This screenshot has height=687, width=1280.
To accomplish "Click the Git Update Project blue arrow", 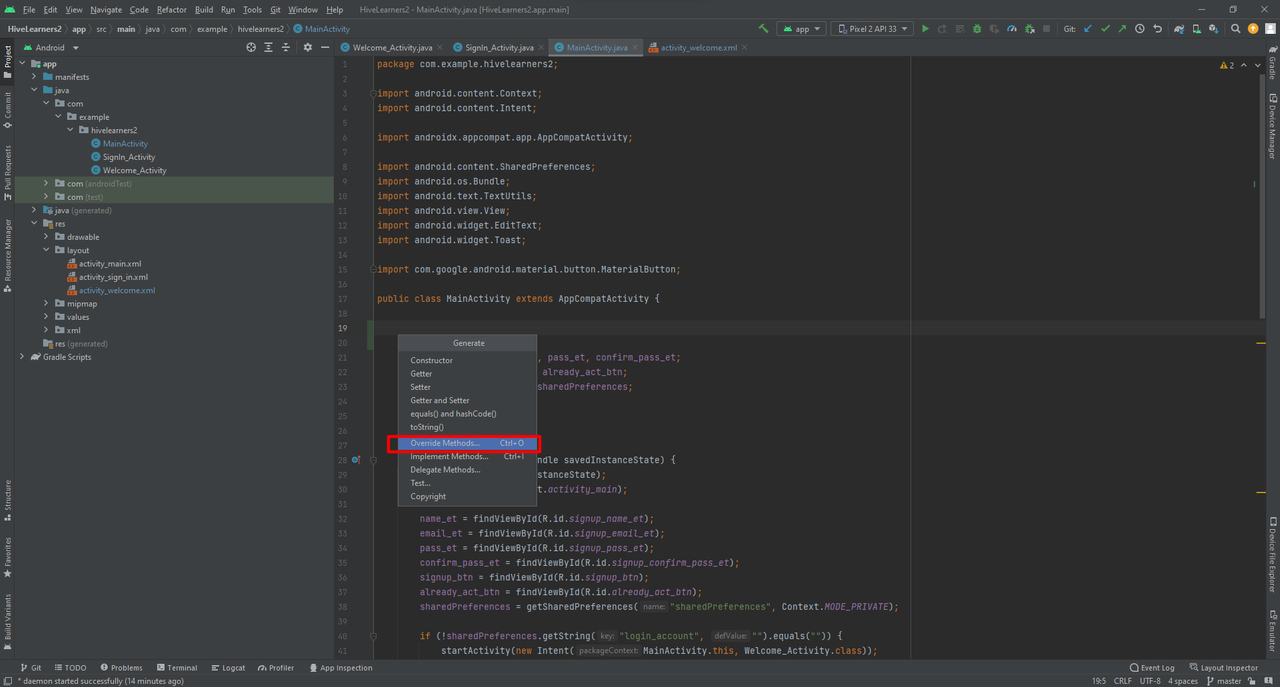I will point(1088,29).
